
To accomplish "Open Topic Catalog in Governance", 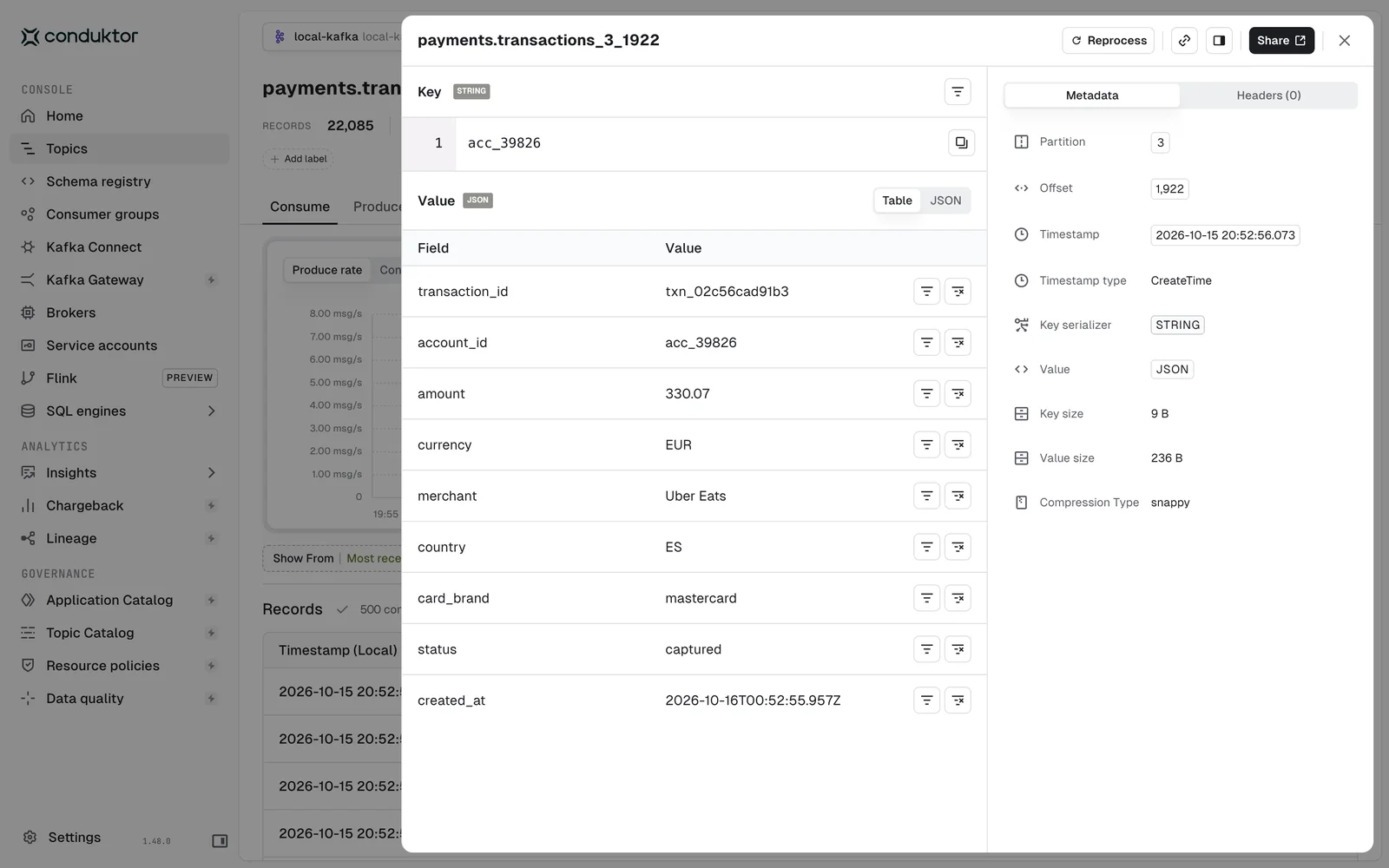I will (x=120, y=634).
